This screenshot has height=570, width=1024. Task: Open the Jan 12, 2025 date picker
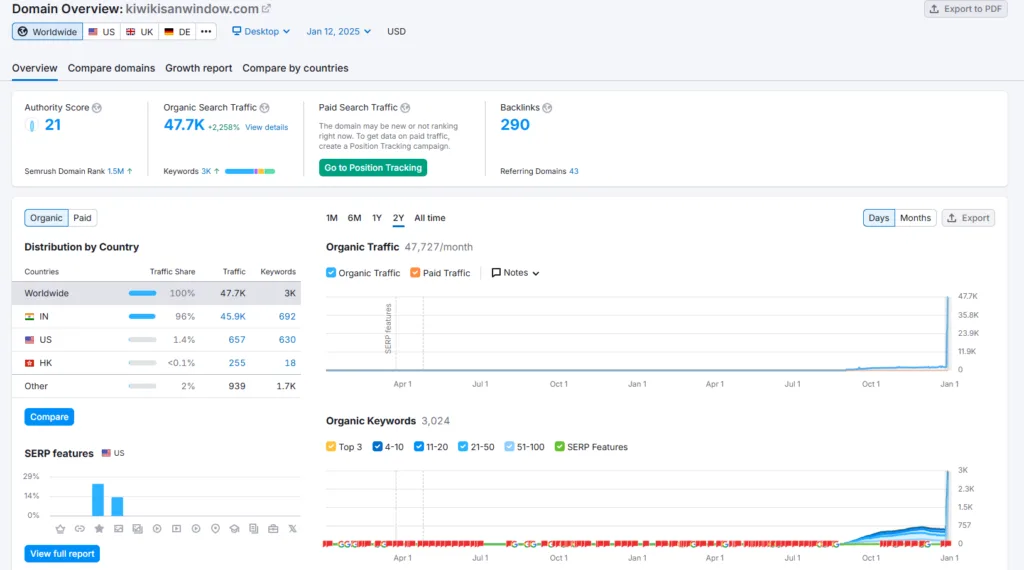(x=338, y=31)
